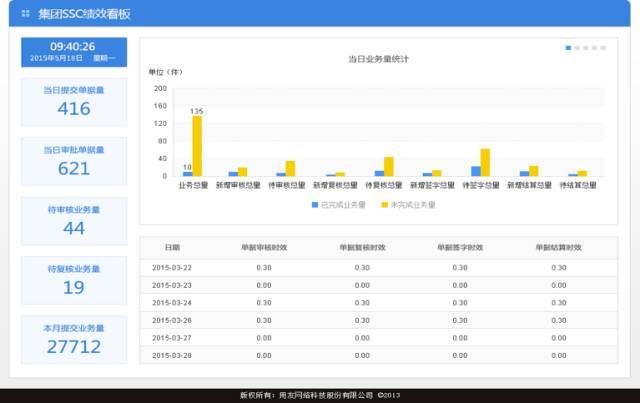The image size is (640, 403).
Task: Click 单据复核时效 value in 2015-03-24 row
Action: click(362, 303)
